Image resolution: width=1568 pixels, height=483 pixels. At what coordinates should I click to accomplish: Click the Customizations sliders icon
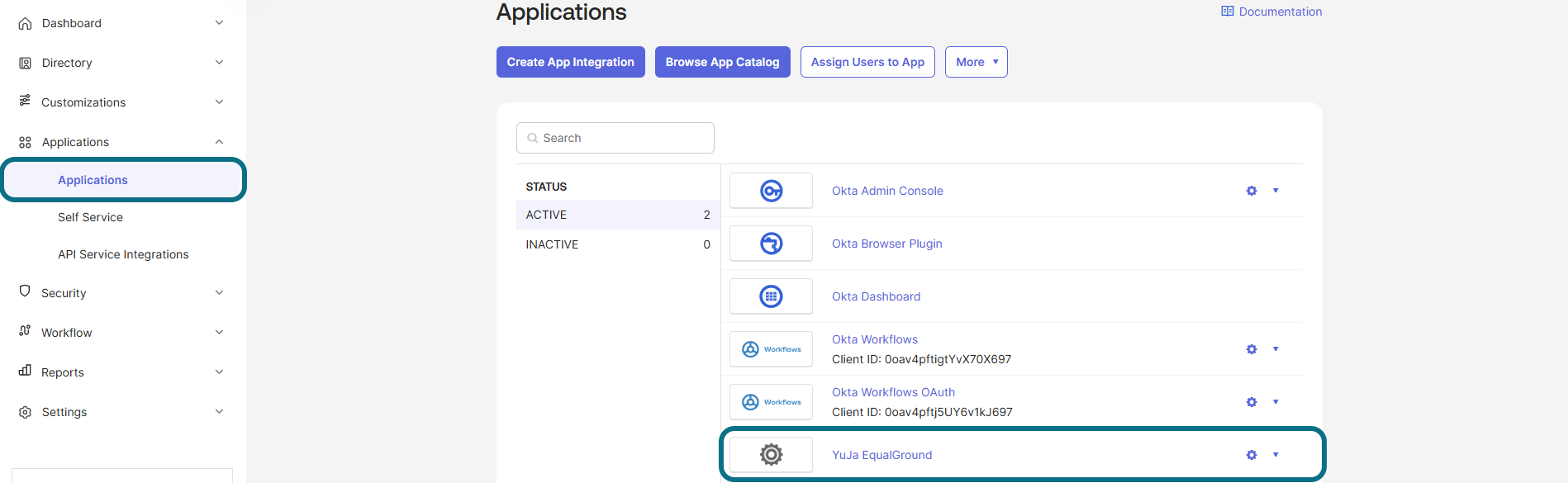25,101
